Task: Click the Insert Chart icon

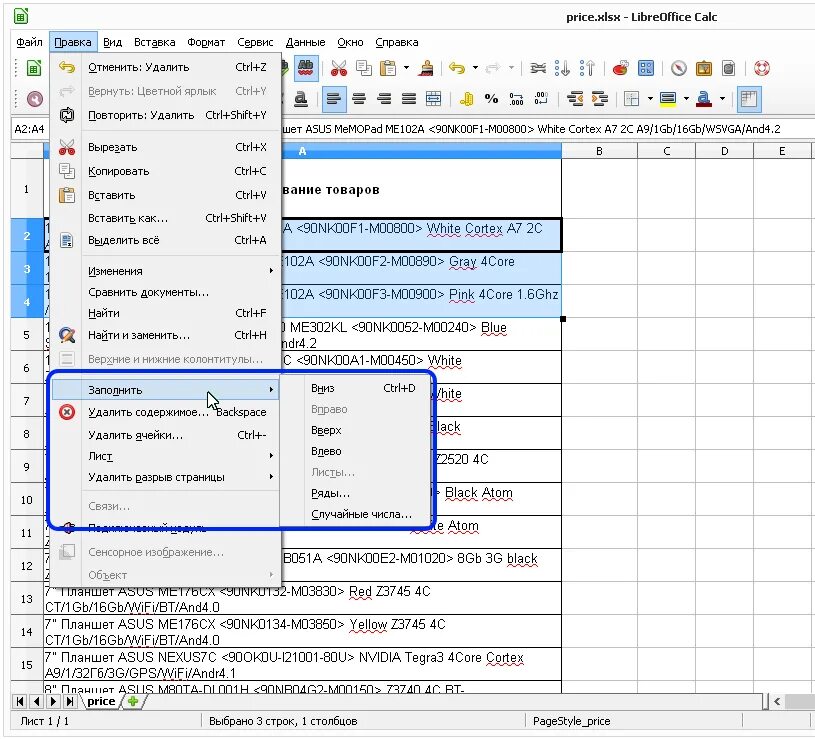Action: [620, 68]
